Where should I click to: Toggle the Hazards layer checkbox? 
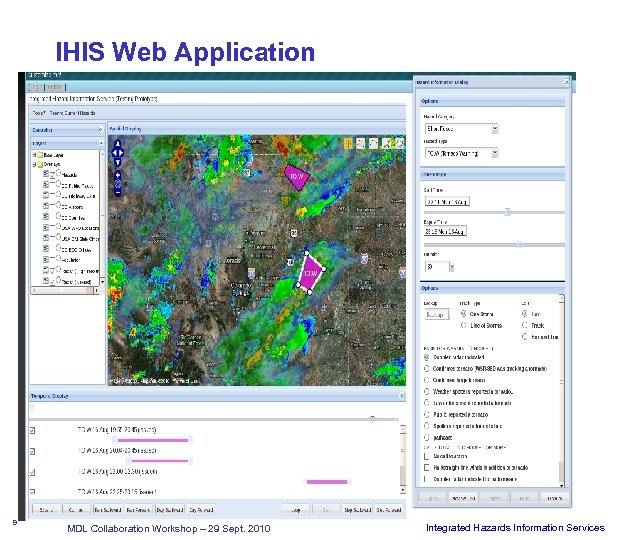coord(52,175)
